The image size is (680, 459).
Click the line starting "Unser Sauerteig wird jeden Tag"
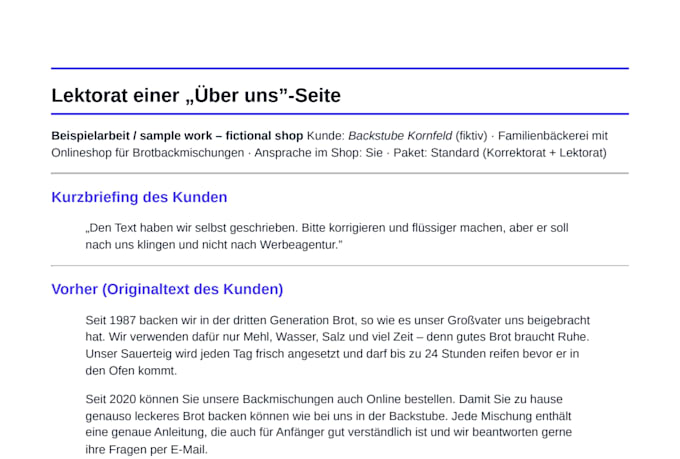[x=332, y=354]
